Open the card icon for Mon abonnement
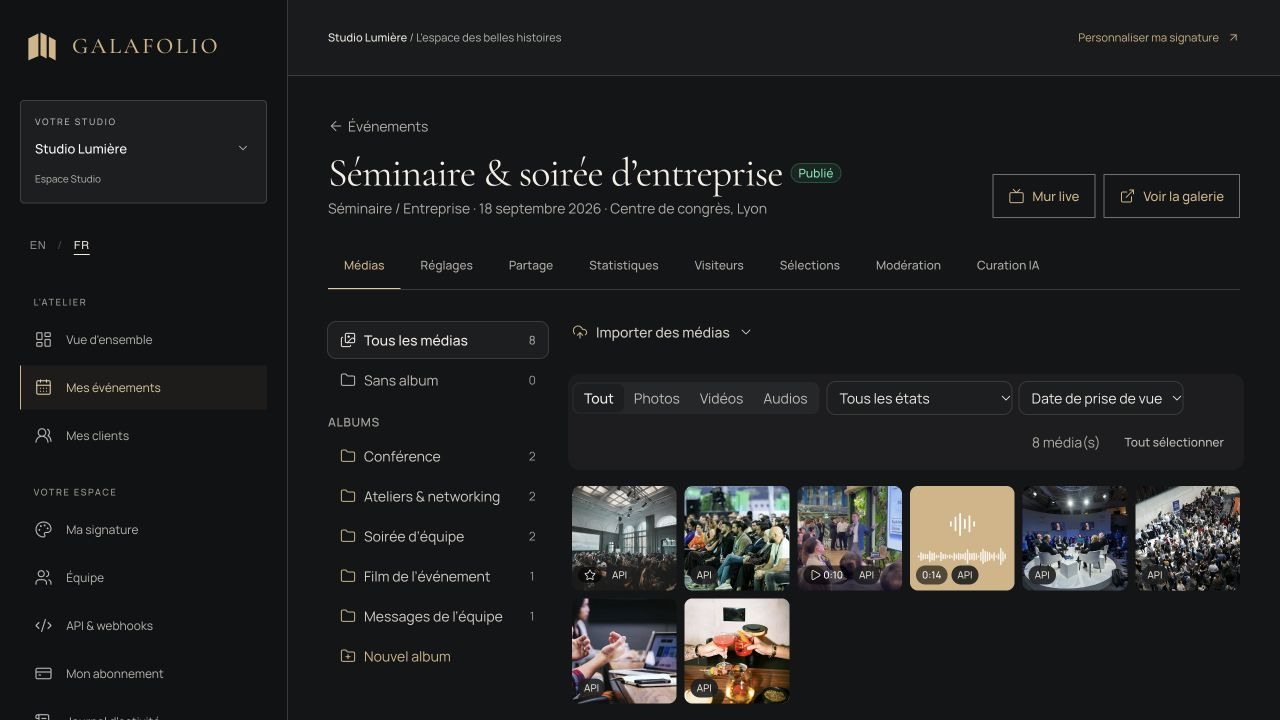Viewport: 1280px width, 720px height. [43, 674]
